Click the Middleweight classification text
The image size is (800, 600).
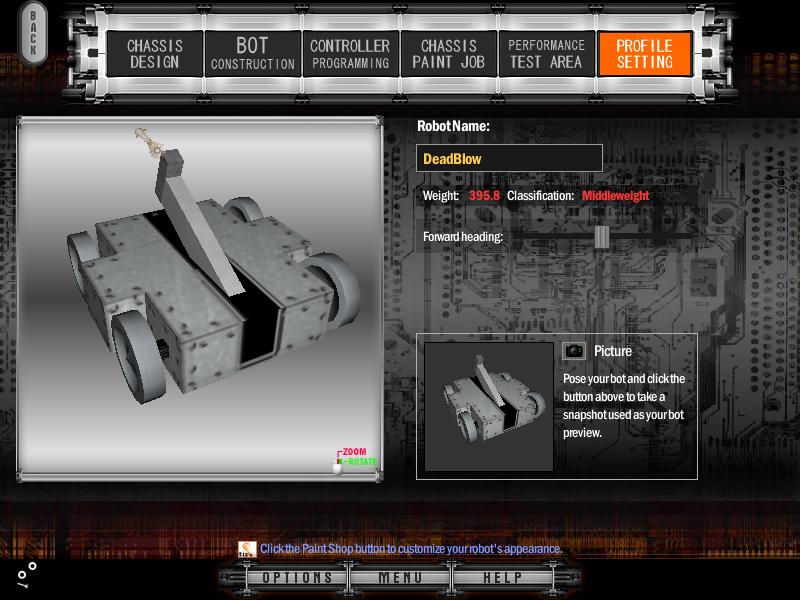coord(615,196)
